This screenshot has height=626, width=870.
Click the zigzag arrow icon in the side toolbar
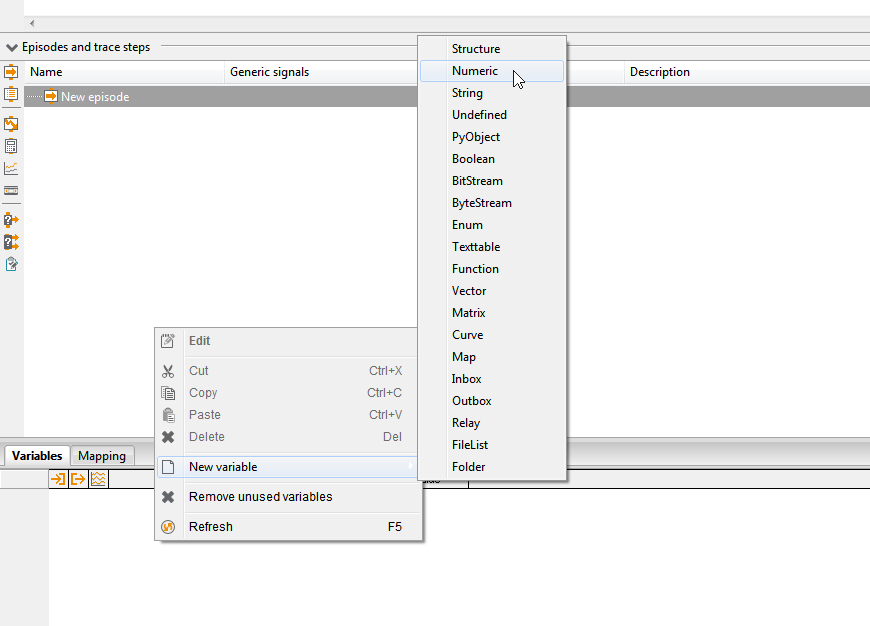coord(11,124)
